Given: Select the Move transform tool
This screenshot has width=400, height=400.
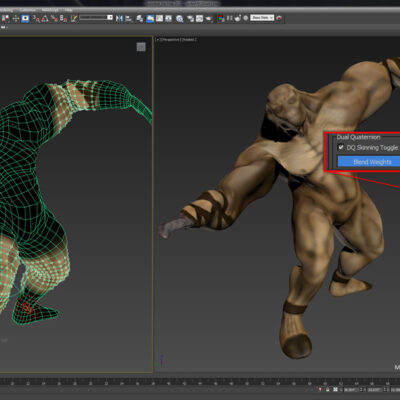Looking at the screenshot, I should [x=16, y=18].
